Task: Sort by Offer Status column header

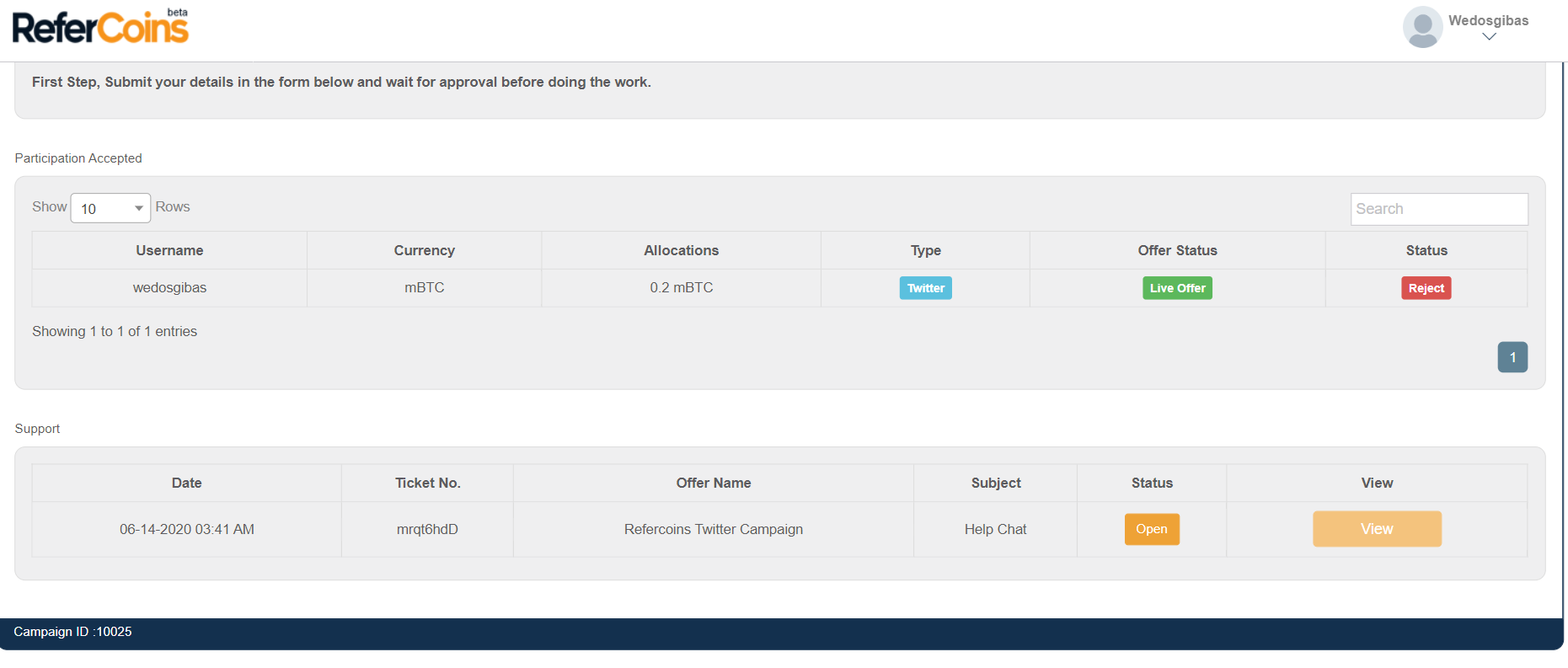Action: [x=1178, y=250]
